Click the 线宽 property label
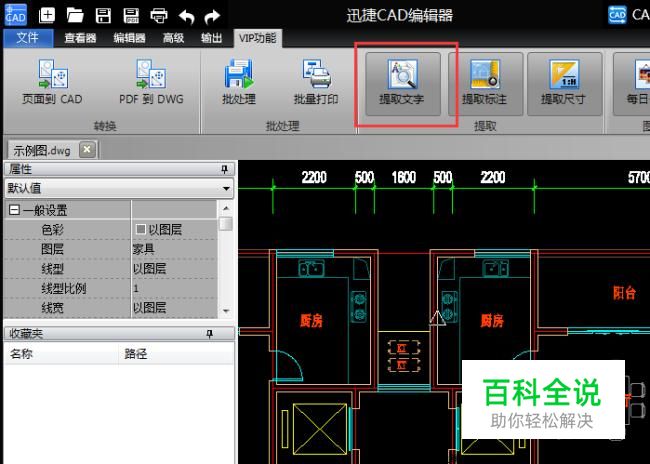The image size is (650, 464). coord(52,308)
